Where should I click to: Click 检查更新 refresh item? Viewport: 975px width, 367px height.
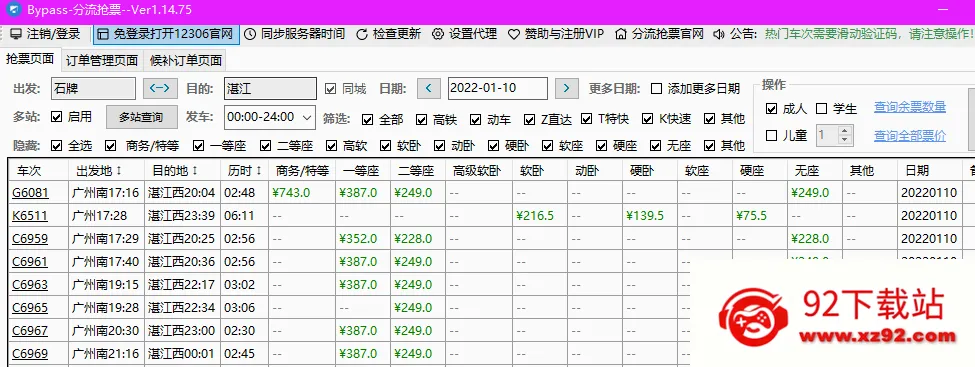coord(389,34)
